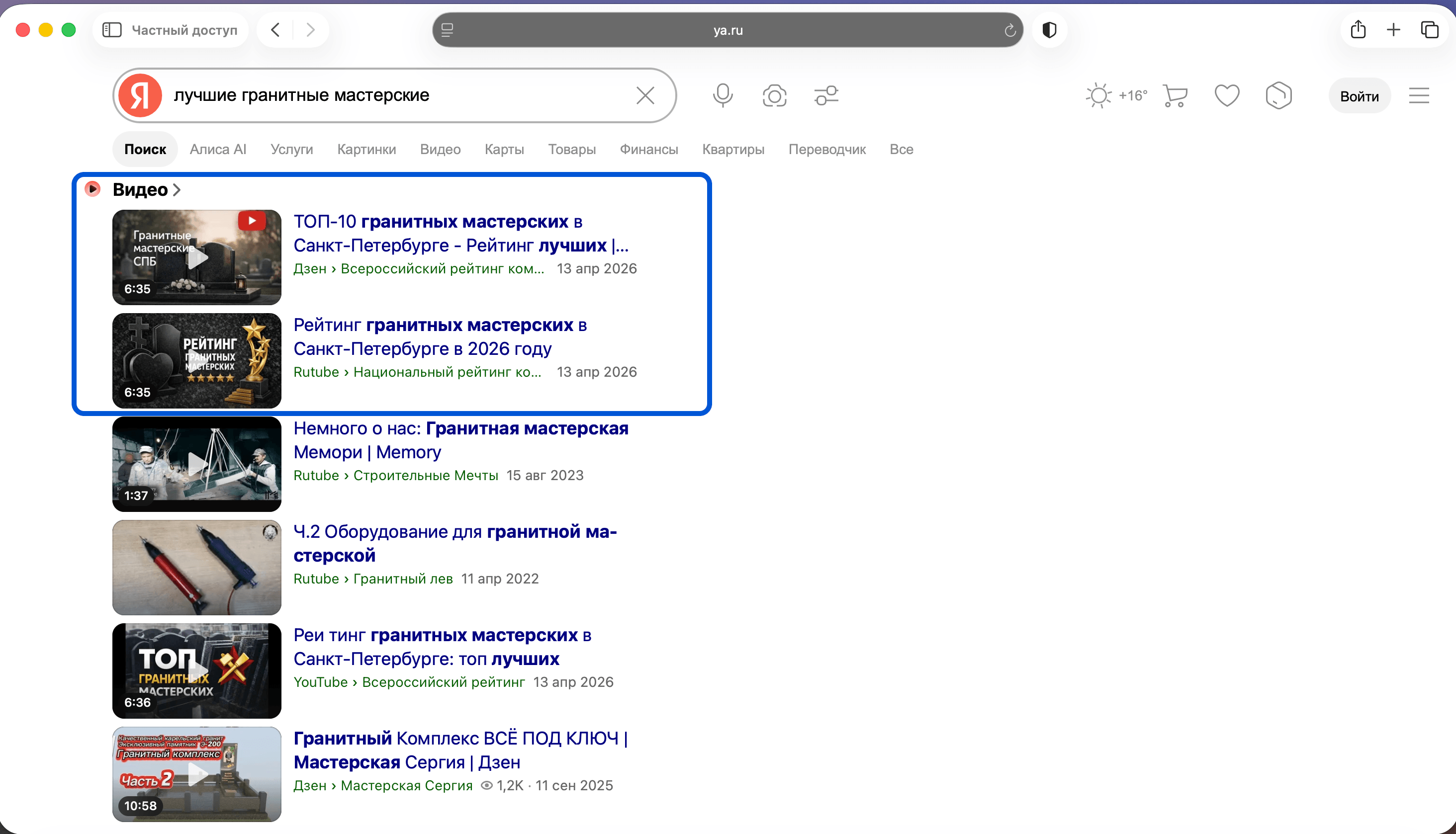This screenshot has width=1456, height=834.
Task: Play the 1:37 workshop video thumbnail
Action: tap(196, 464)
